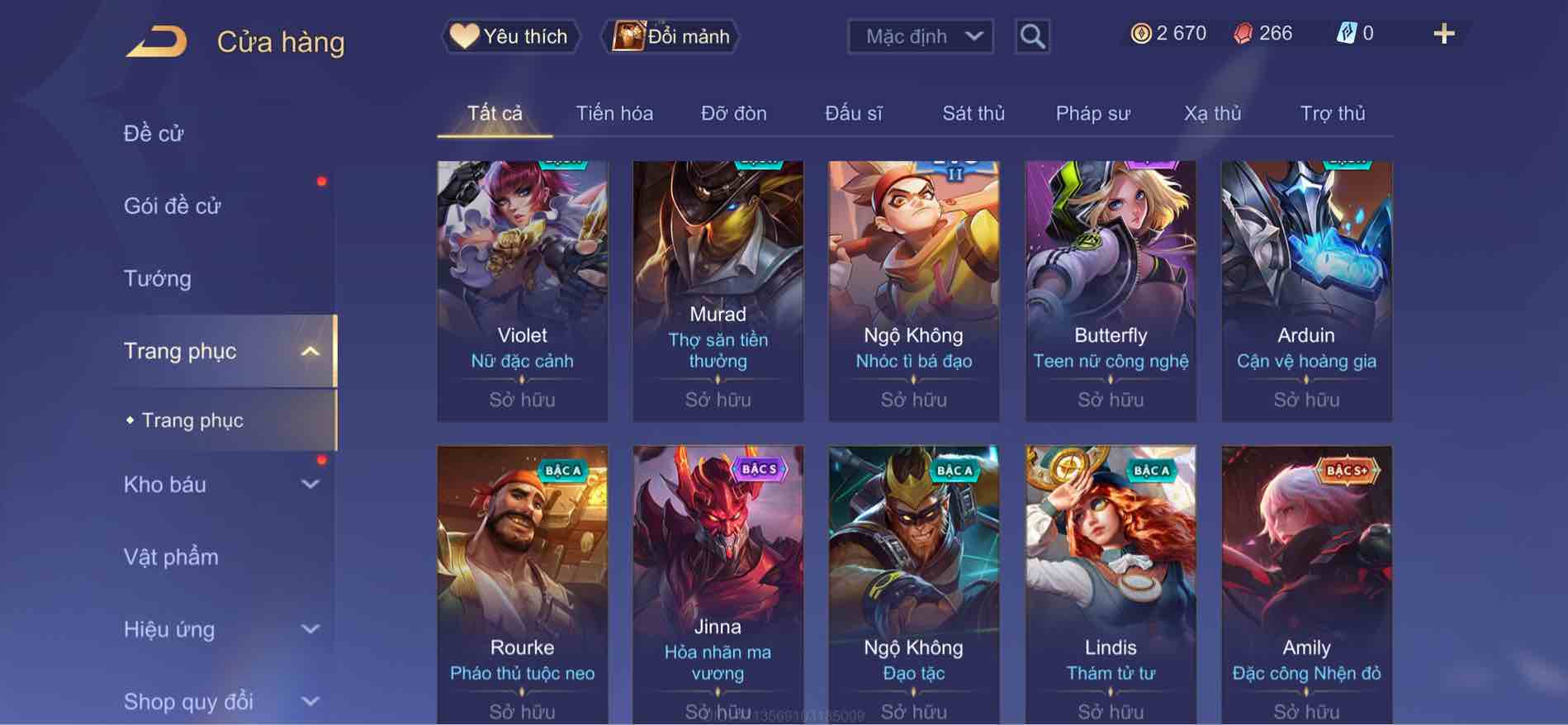The image size is (1568, 725).
Task: Open Đổi mảnh treasure chest
Action: click(670, 36)
